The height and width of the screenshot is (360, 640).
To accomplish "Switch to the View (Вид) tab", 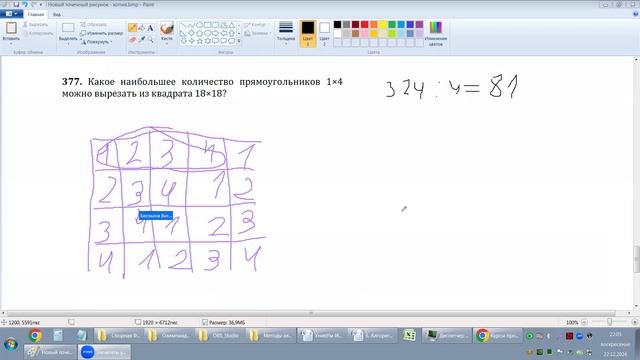I will coord(57,14).
